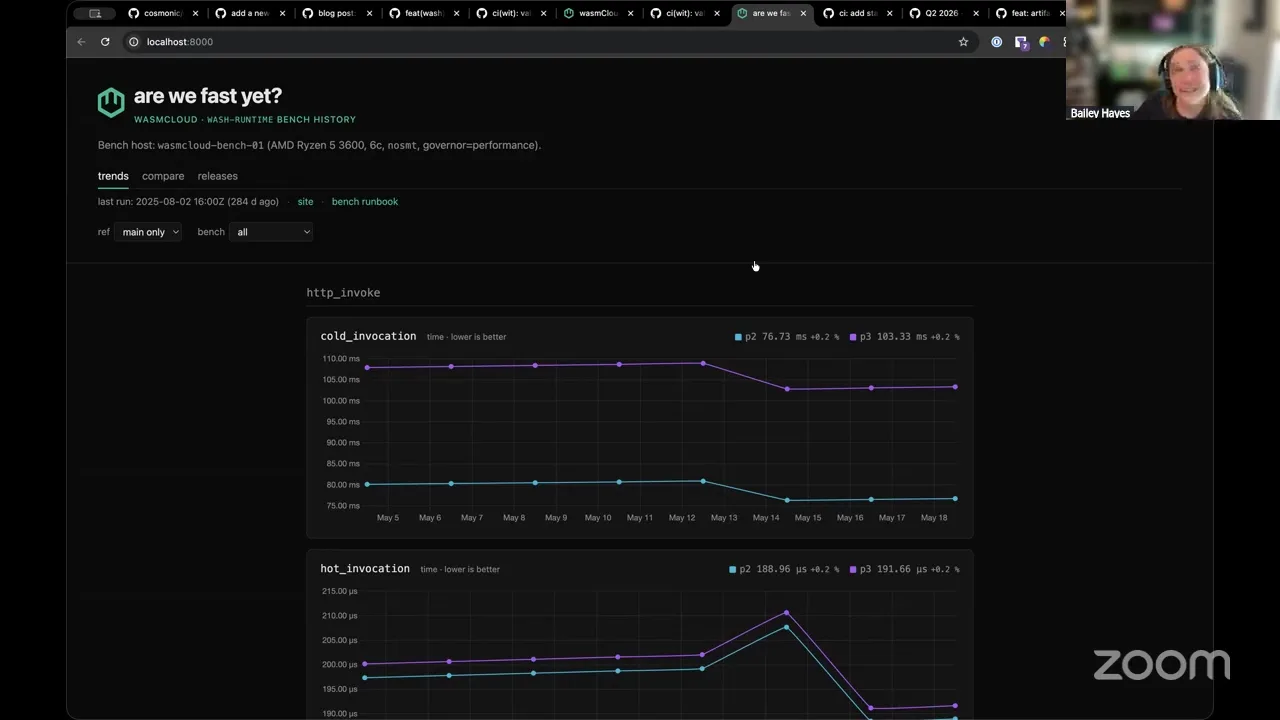Toggle the p2 series in cold_invocation legend
The image size is (1280, 720).
pos(786,337)
